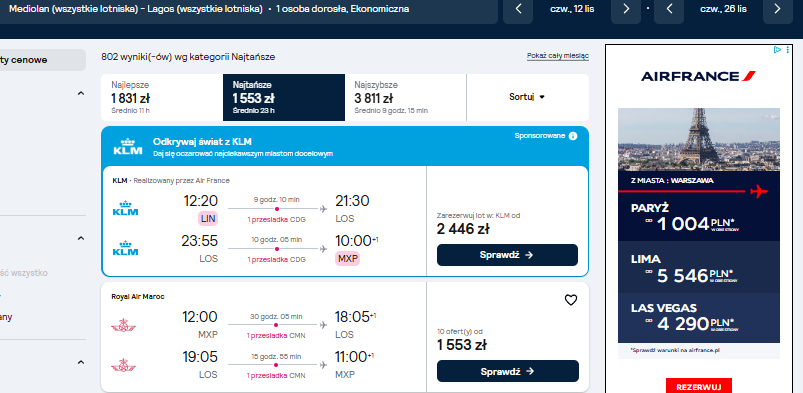Go to next departure date after czw., 12 lis
This screenshot has width=803, height=393.
click(626, 9)
